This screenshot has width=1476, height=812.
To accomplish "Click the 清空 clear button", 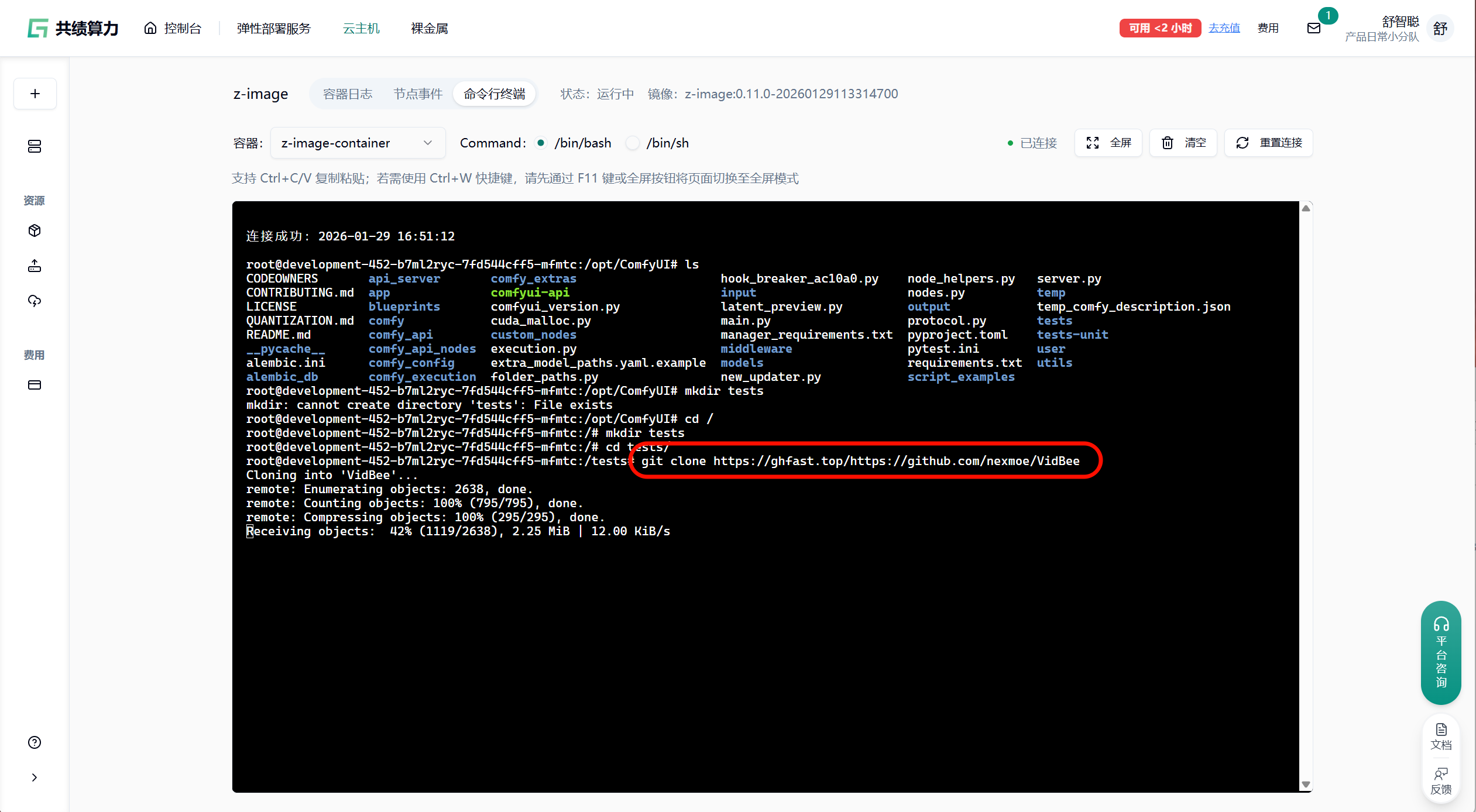I will click(x=1183, y=143).
